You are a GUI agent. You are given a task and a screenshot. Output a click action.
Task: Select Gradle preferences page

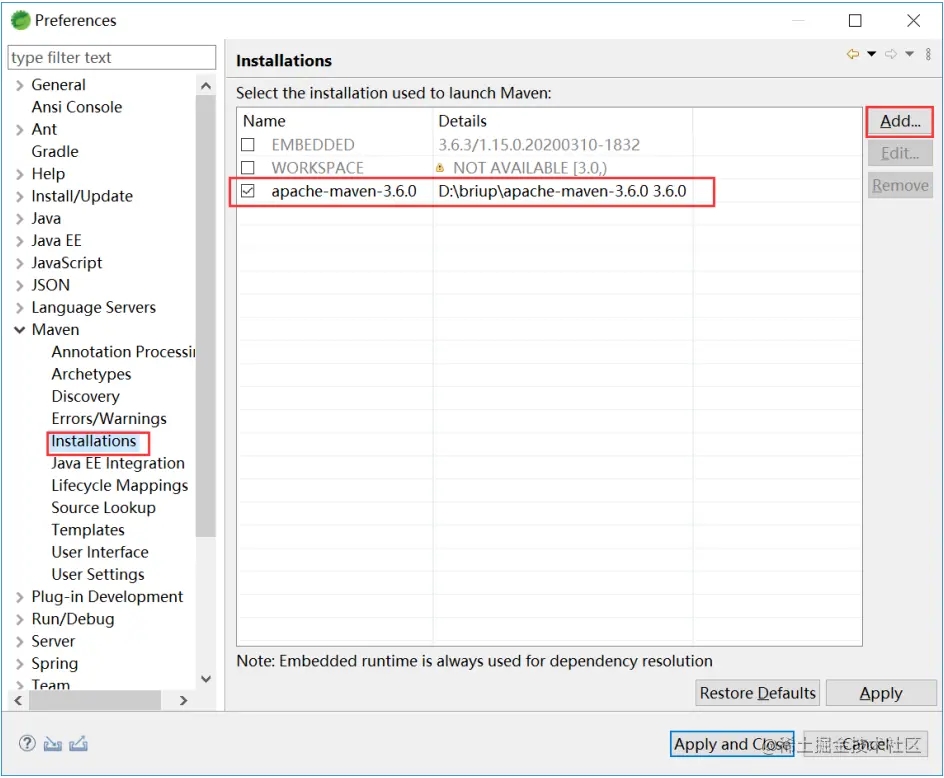coord(55,152)
